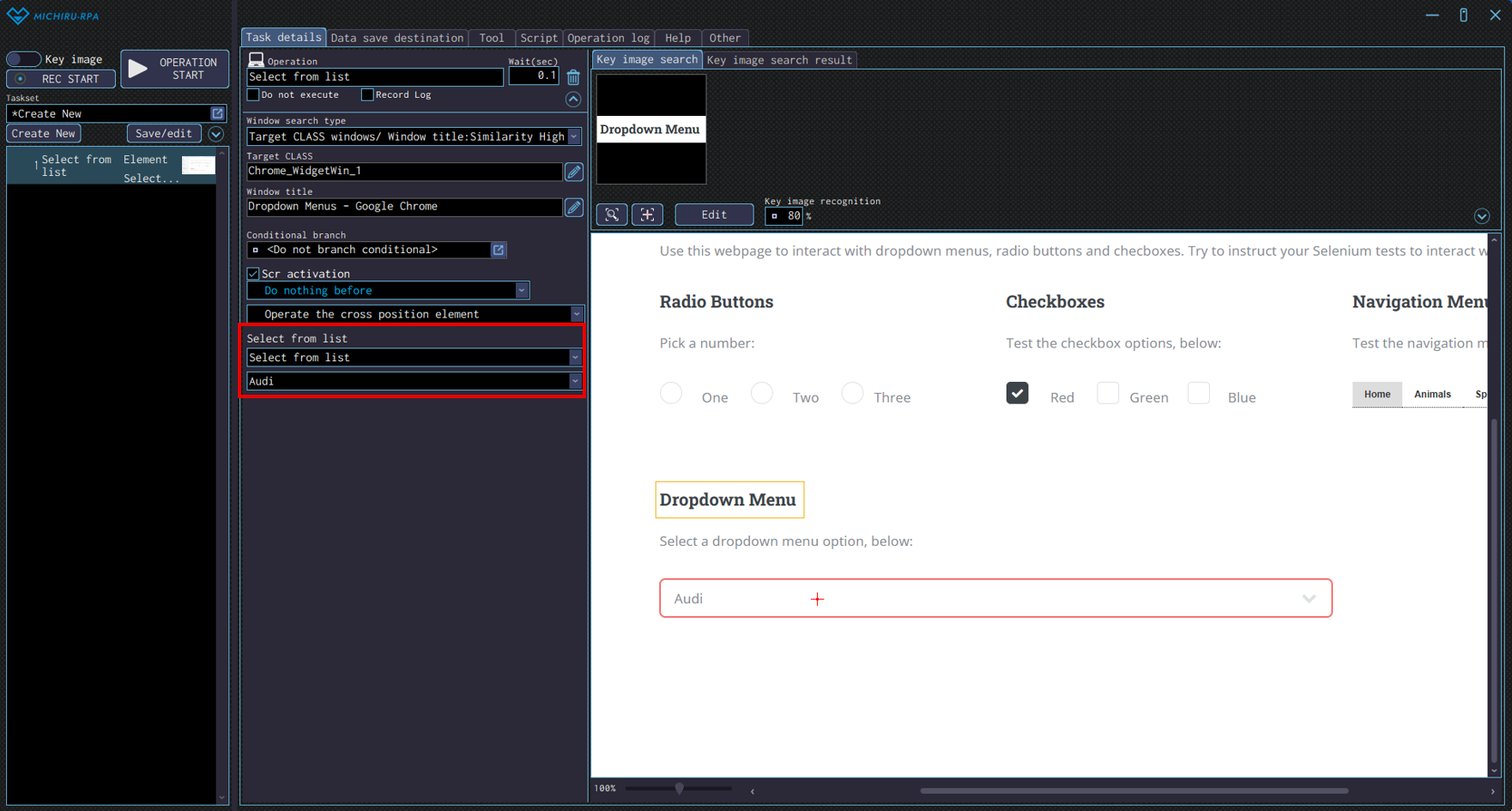The height and width of the screenshot is (811, 1512).
Task: Open the Window search type dropdown
Action: tap(574, 136)
